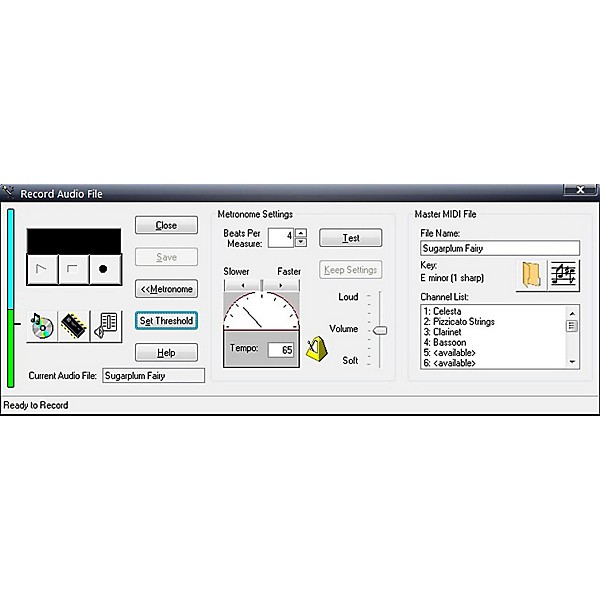
Task: Click the Play transport button
Action: click(42, 269)
